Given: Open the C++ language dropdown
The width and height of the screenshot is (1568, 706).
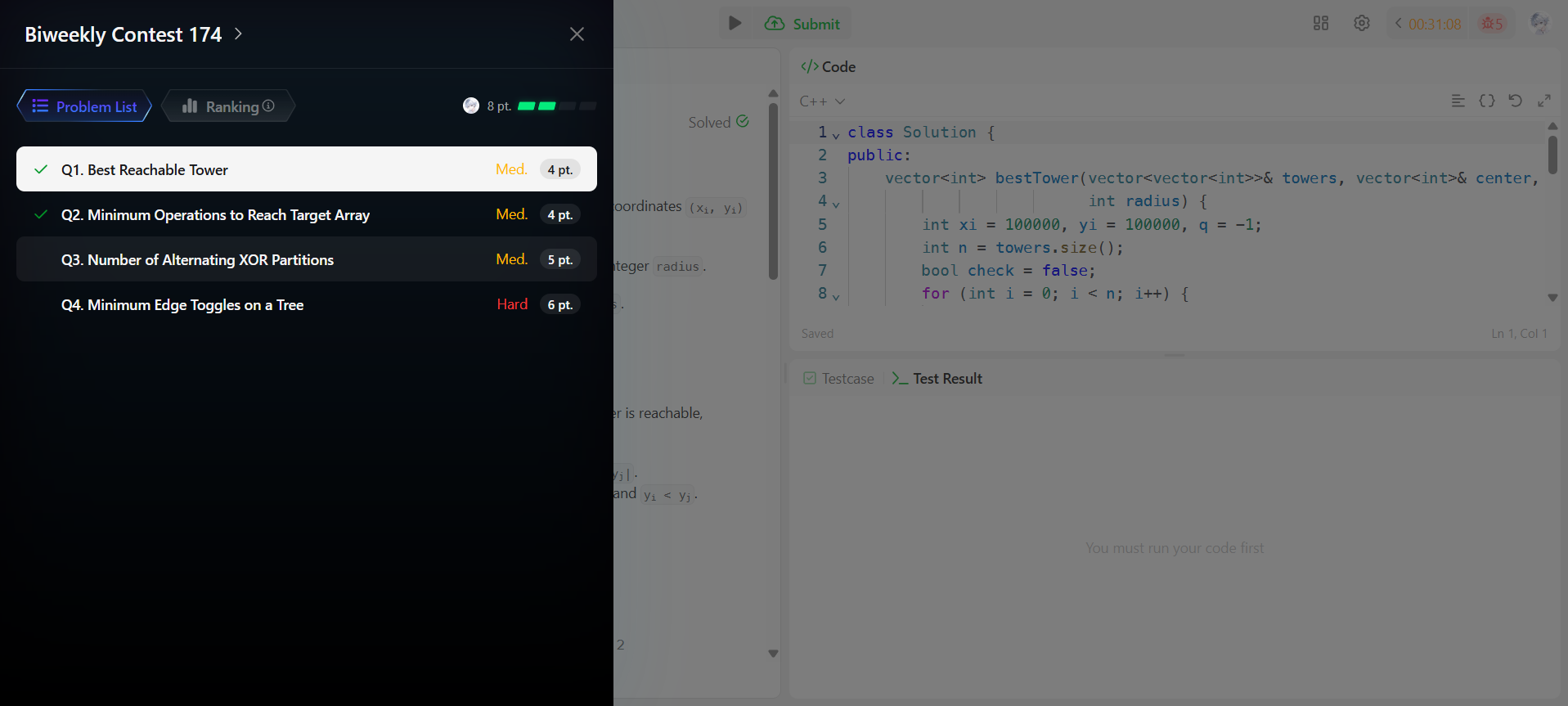Looking at the screenshot, I should 821,101.
